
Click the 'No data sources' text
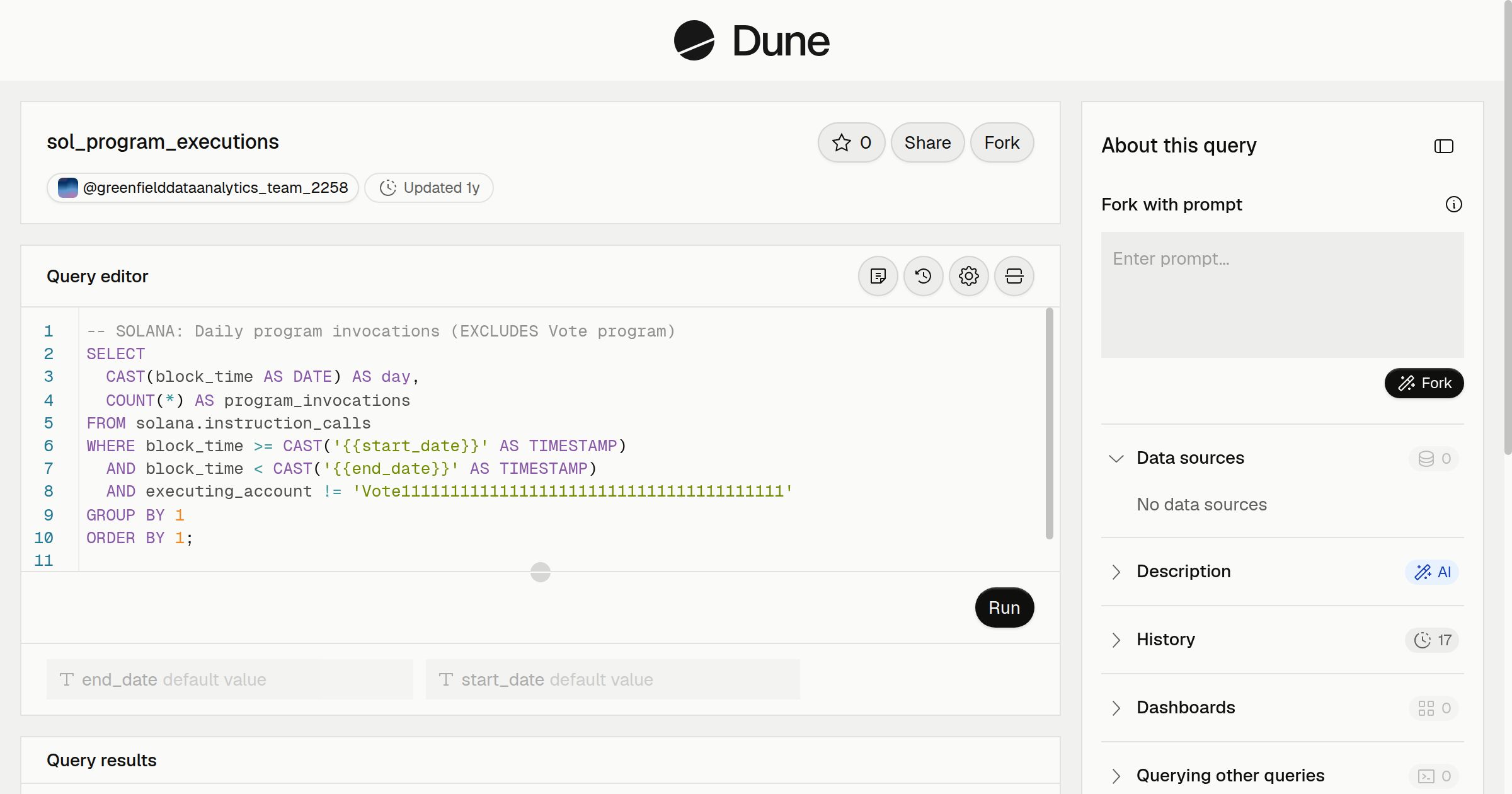(1201, 505)
